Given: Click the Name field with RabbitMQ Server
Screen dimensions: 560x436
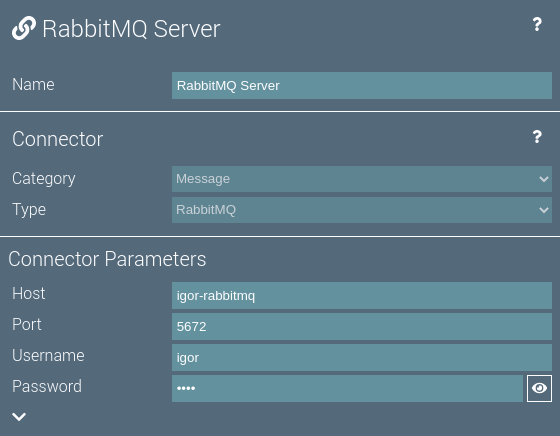Looking at the screenshot, I should [x=362, y=86].
